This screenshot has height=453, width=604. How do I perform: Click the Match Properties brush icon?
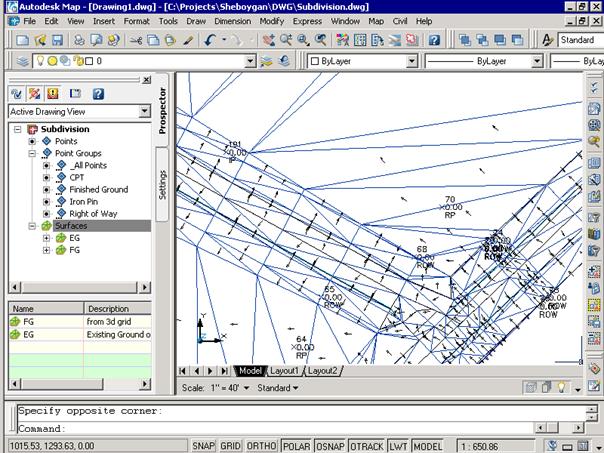pyautogui.click(x=187, y=40)
